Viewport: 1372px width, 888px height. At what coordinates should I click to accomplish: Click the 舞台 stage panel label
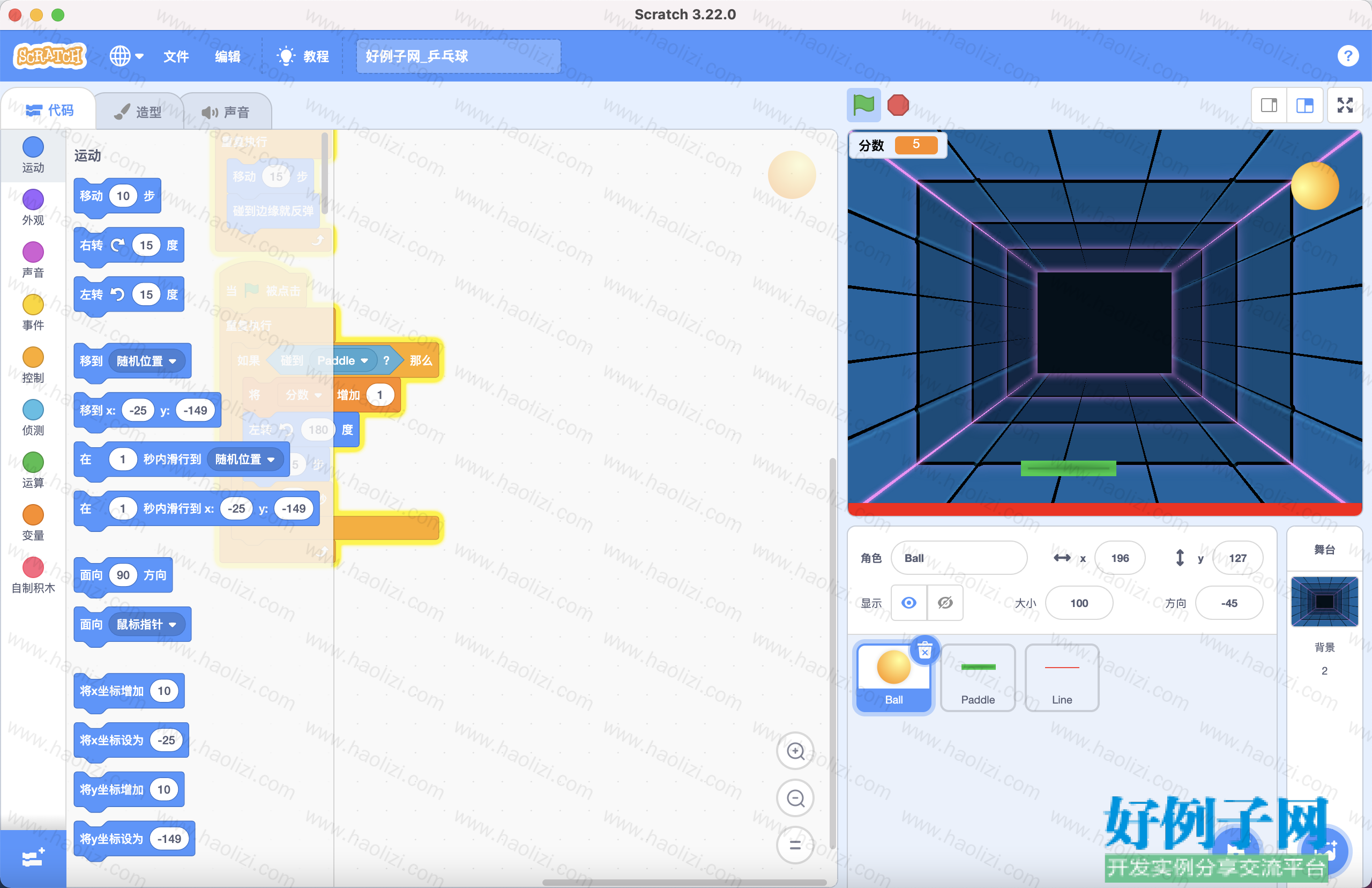[x=1324, y=550]
